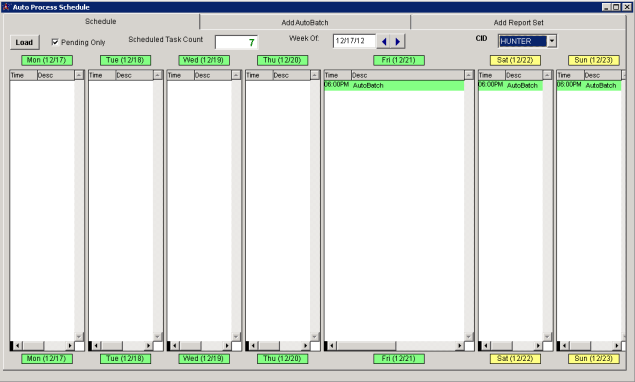The image size is (635, 382).
Task: Open the CID dropdown showing HUNTER
Action: 552,41
